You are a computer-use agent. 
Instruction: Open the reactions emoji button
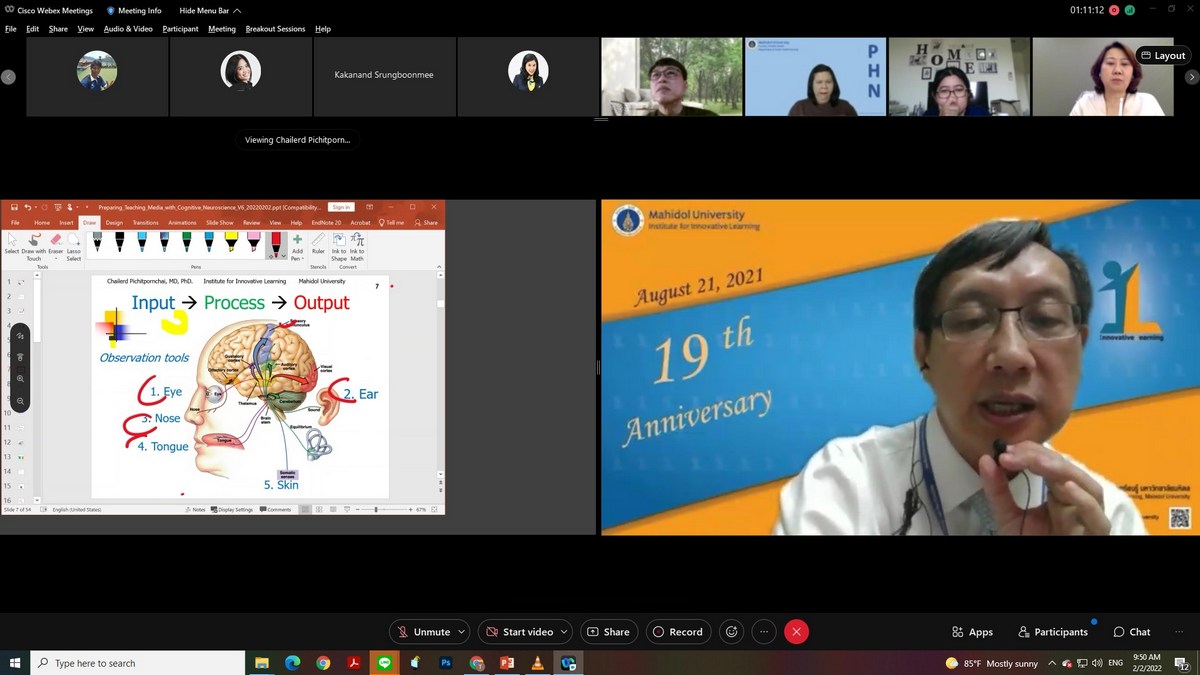pyautogui.click(x=732, y=632)
